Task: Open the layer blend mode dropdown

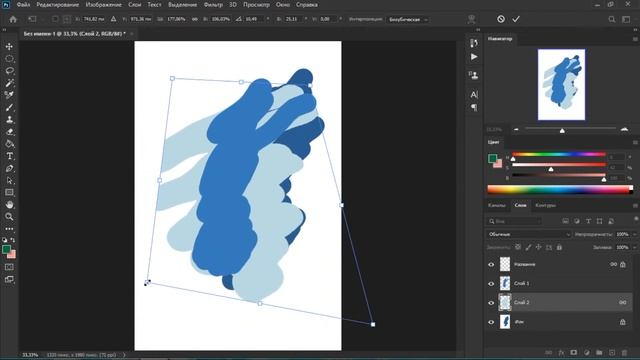Action: [529, 234]
